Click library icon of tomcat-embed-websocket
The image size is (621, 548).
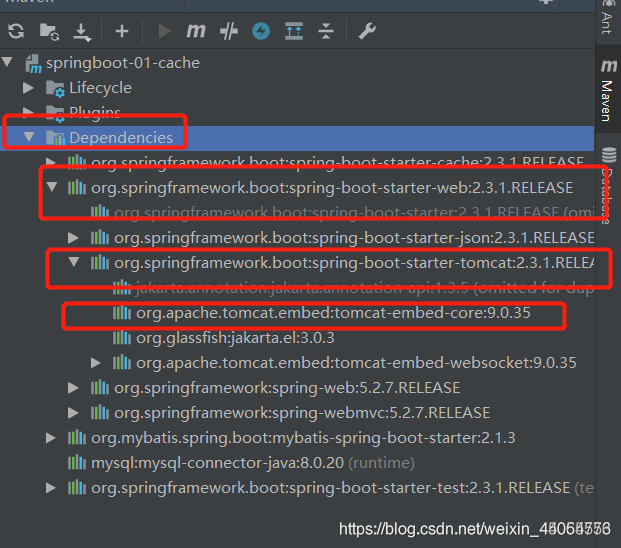[x=122, y=362]
